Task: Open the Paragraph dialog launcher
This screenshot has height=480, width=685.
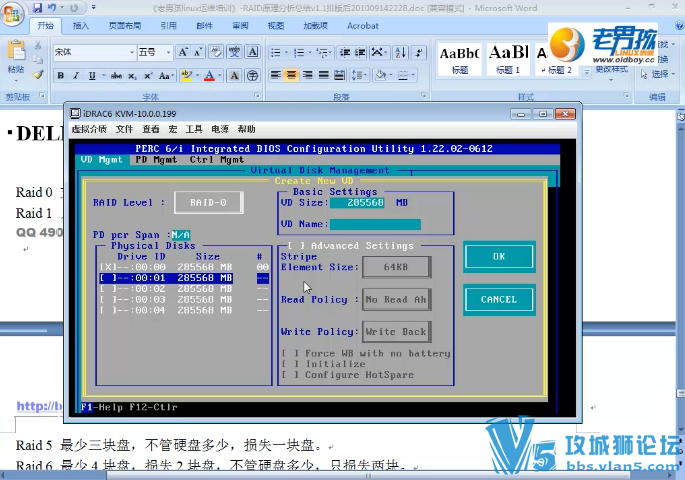Action: pos(424,95)
